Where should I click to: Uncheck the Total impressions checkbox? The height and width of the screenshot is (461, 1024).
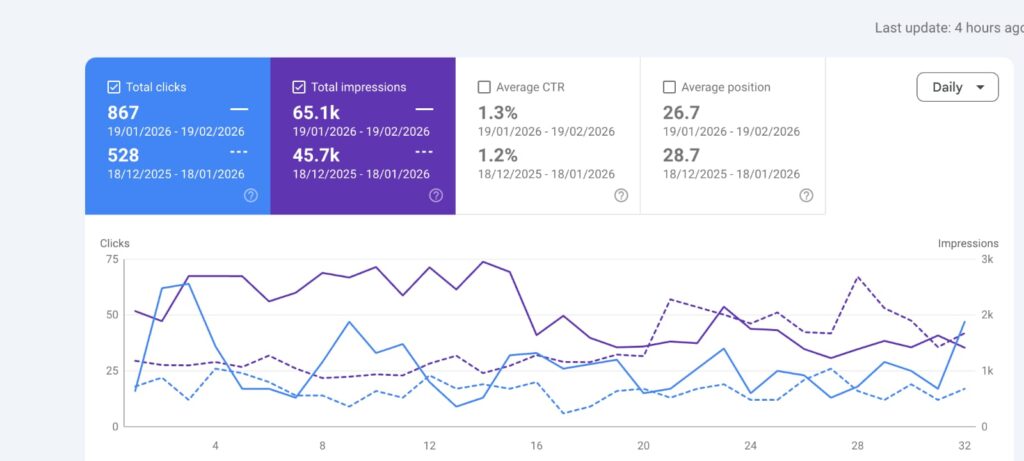[x=299, y=87]
